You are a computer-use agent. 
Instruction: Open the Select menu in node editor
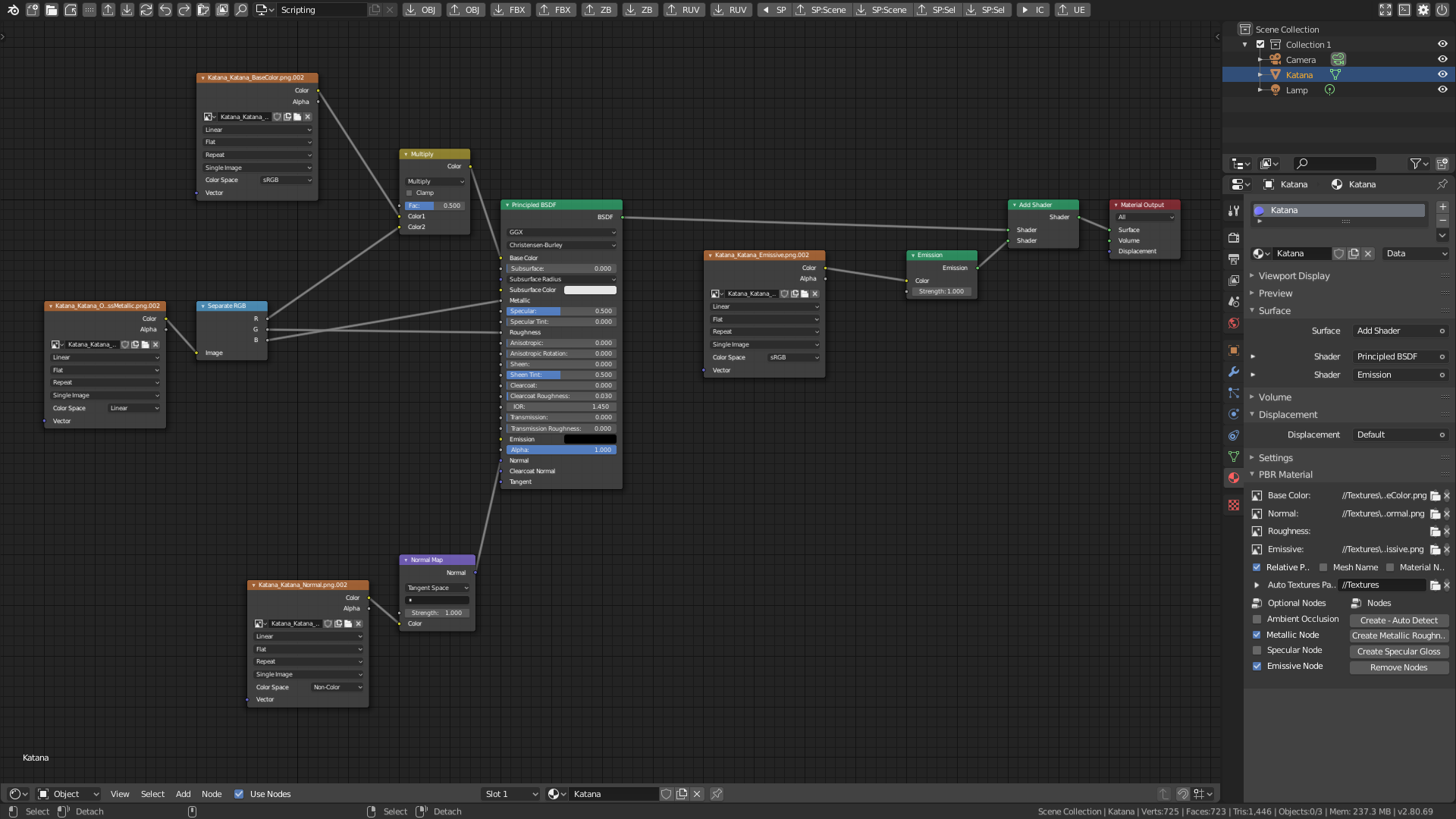(x=152, y=794)
